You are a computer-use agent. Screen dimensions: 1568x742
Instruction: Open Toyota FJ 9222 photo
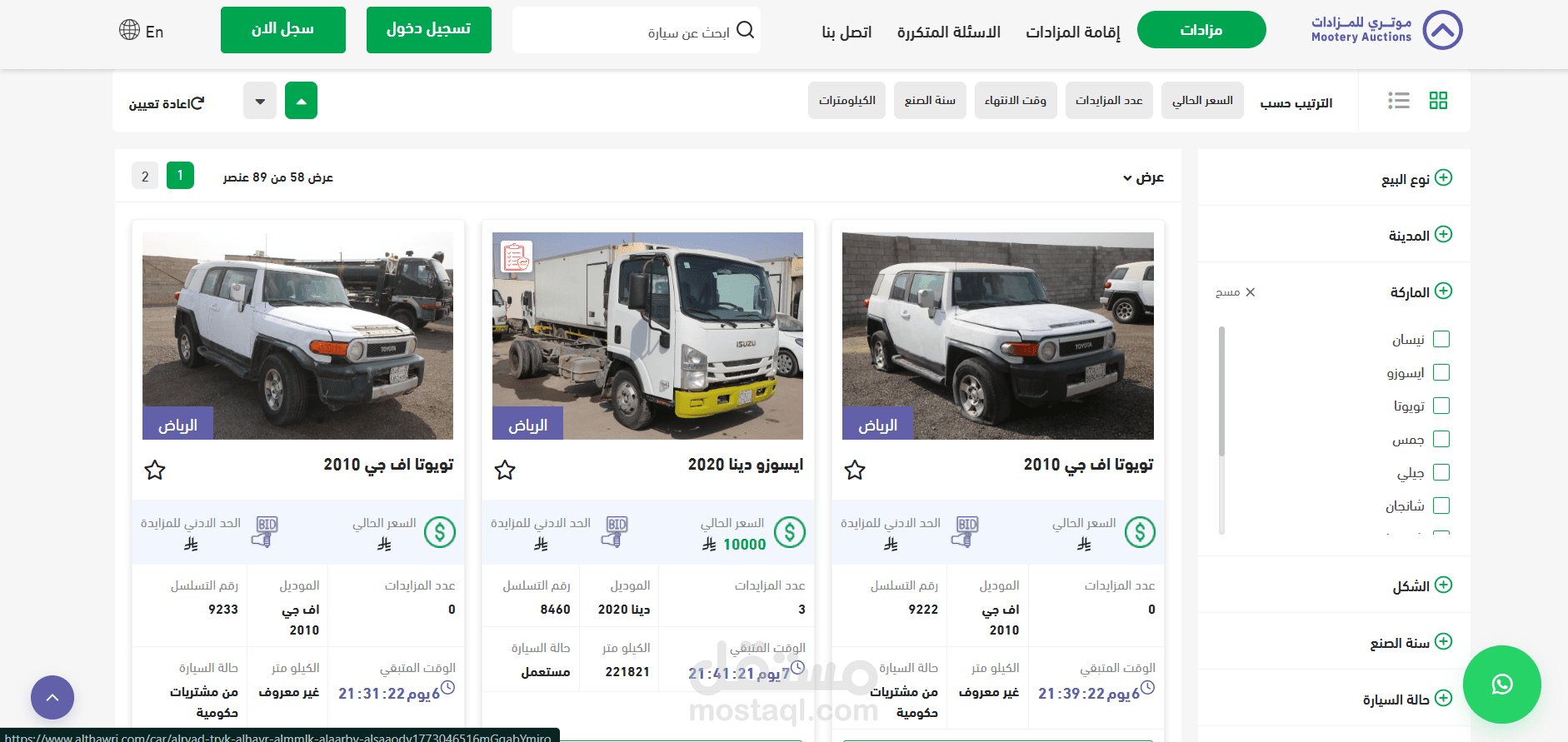[998, 336]
